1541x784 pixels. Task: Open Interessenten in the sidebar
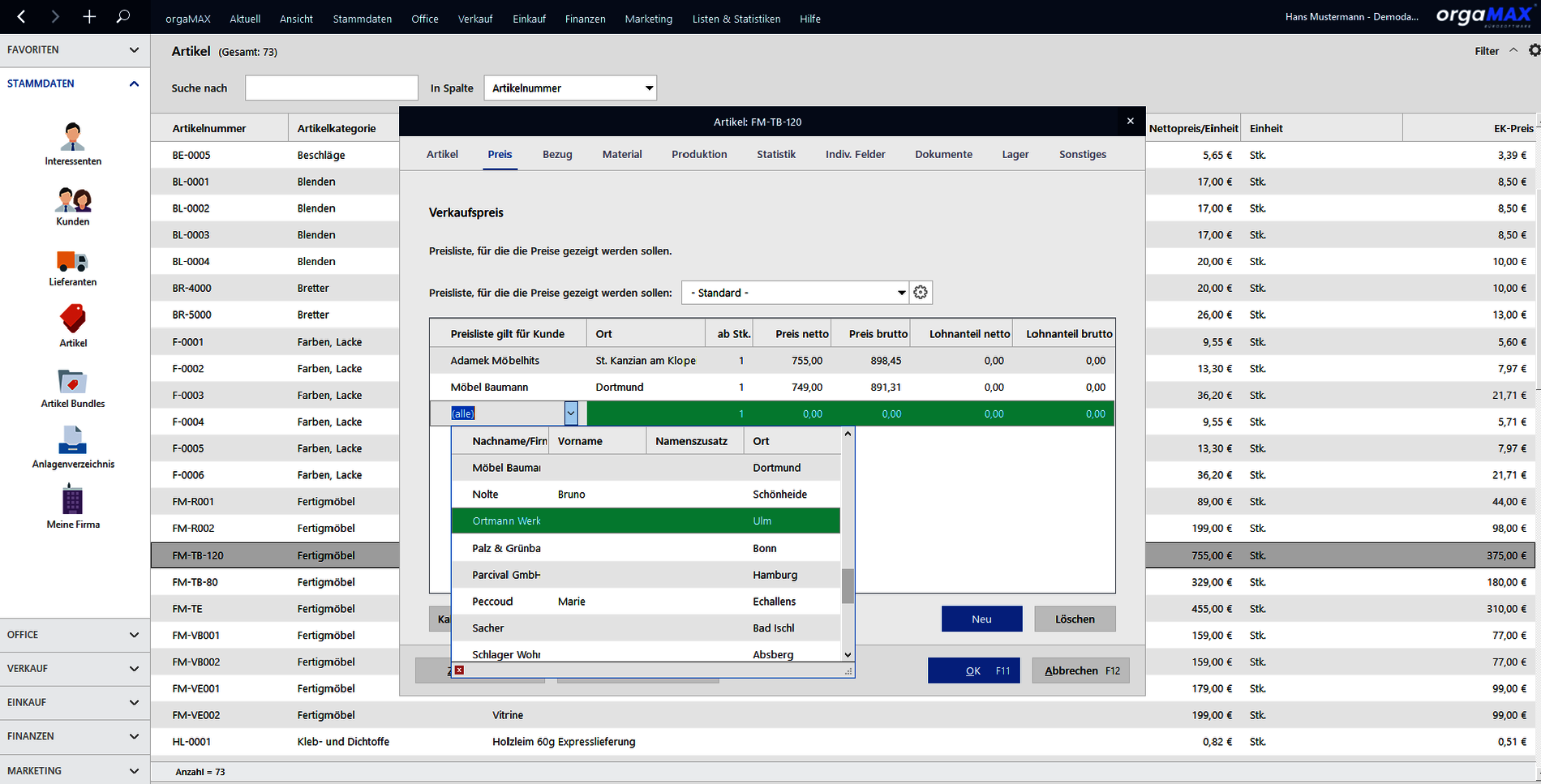pyautogui.click(x=73, y=144)
